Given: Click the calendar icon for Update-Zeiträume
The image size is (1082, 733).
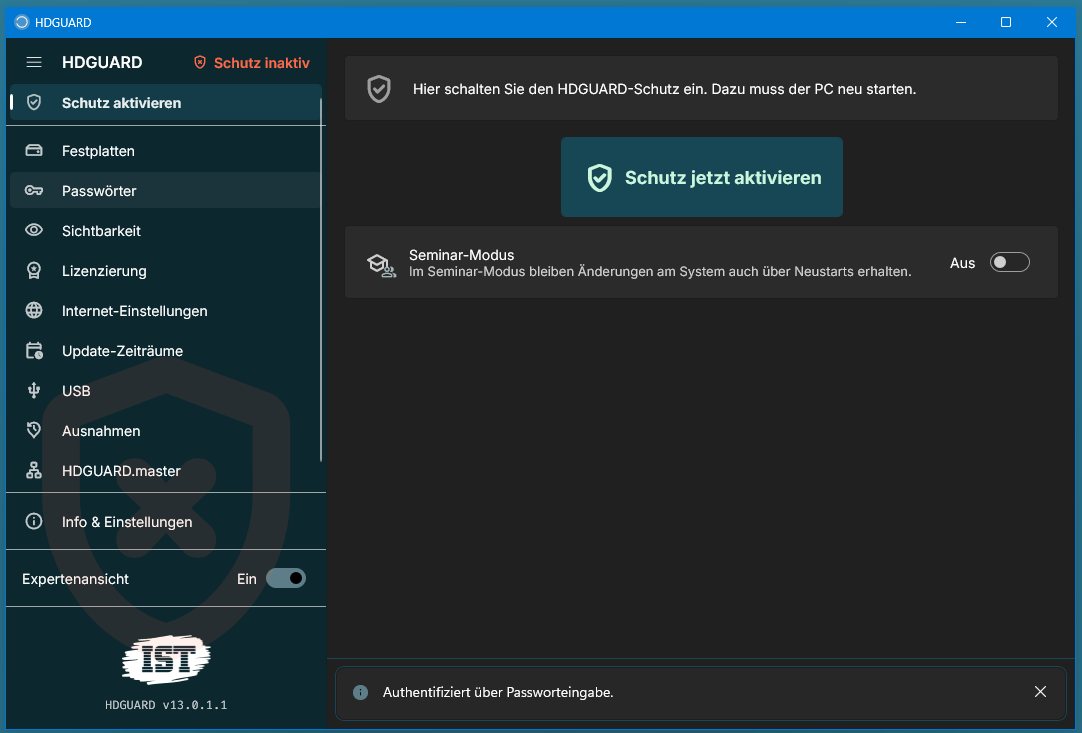Looking at the screenshot, I should 34,351.
